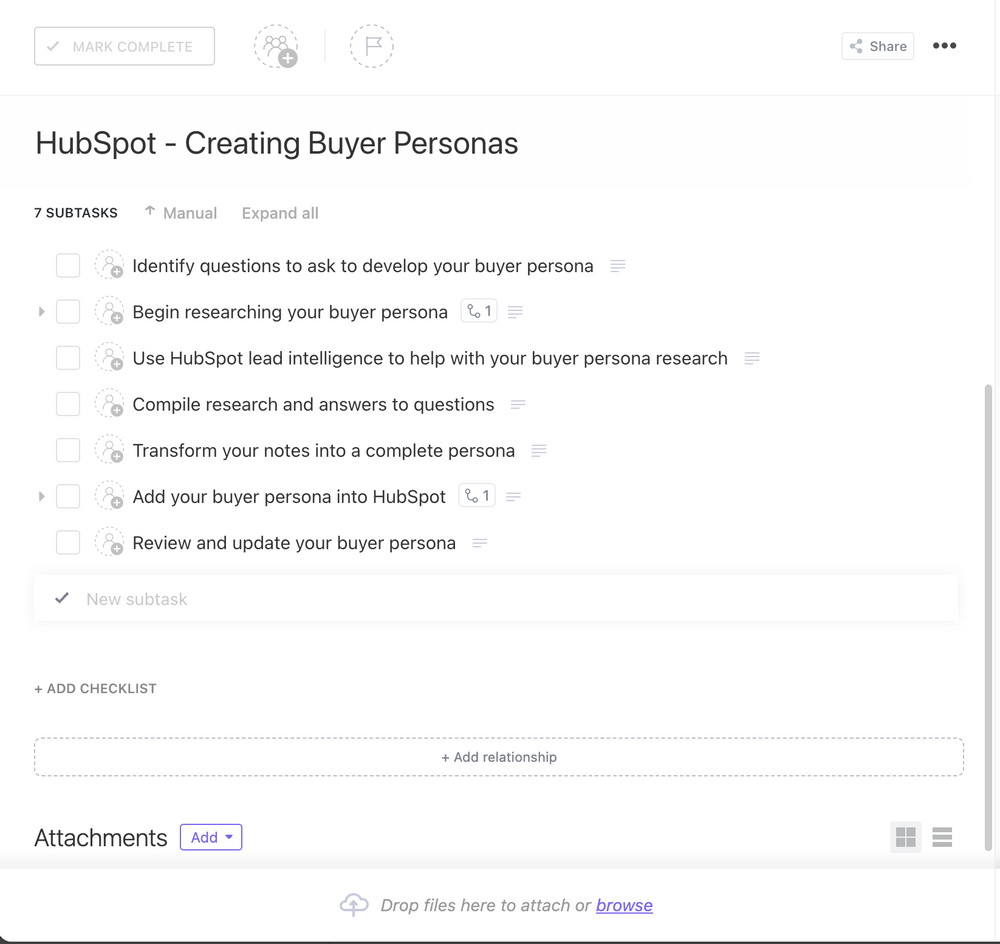Open the assignee picker in the header
Image resolution: width=1000 pixels, height=944 pixels.
click(x=276, y=46)
